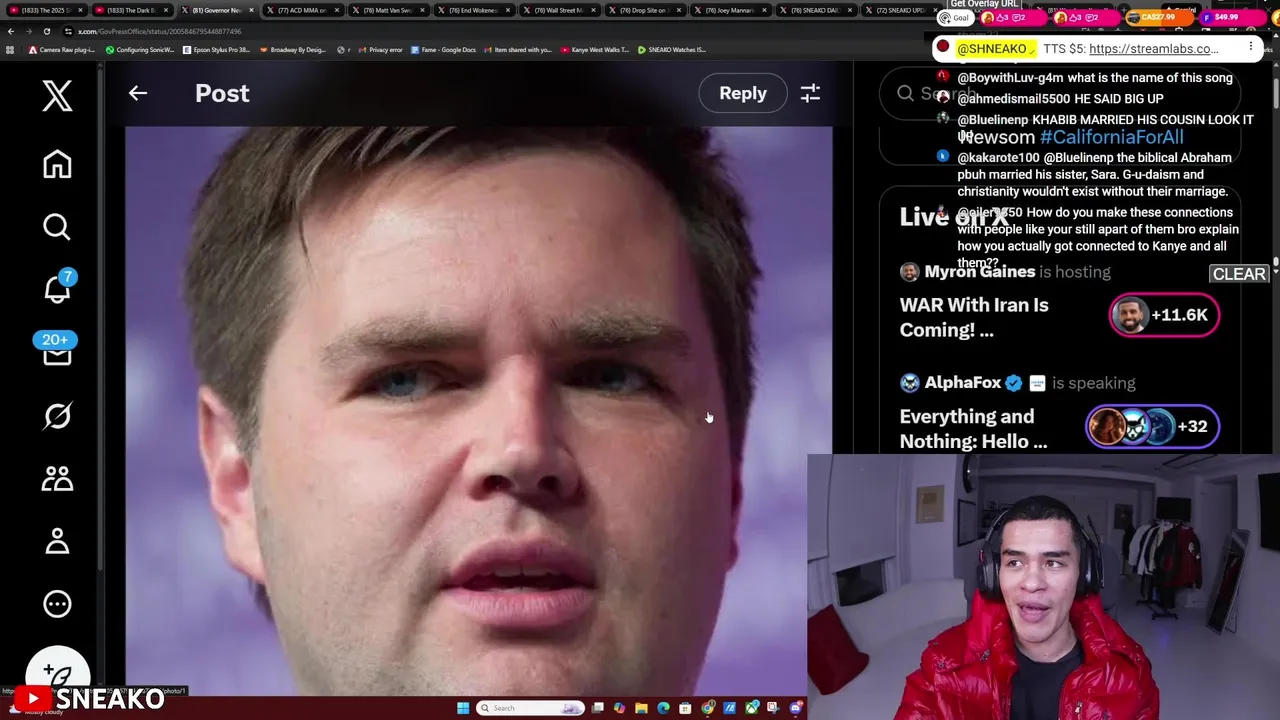This screenshot has height=720, width=1280.
Task: Open Microsoft Store from the taskbar
Action: (x=685, y=708)
